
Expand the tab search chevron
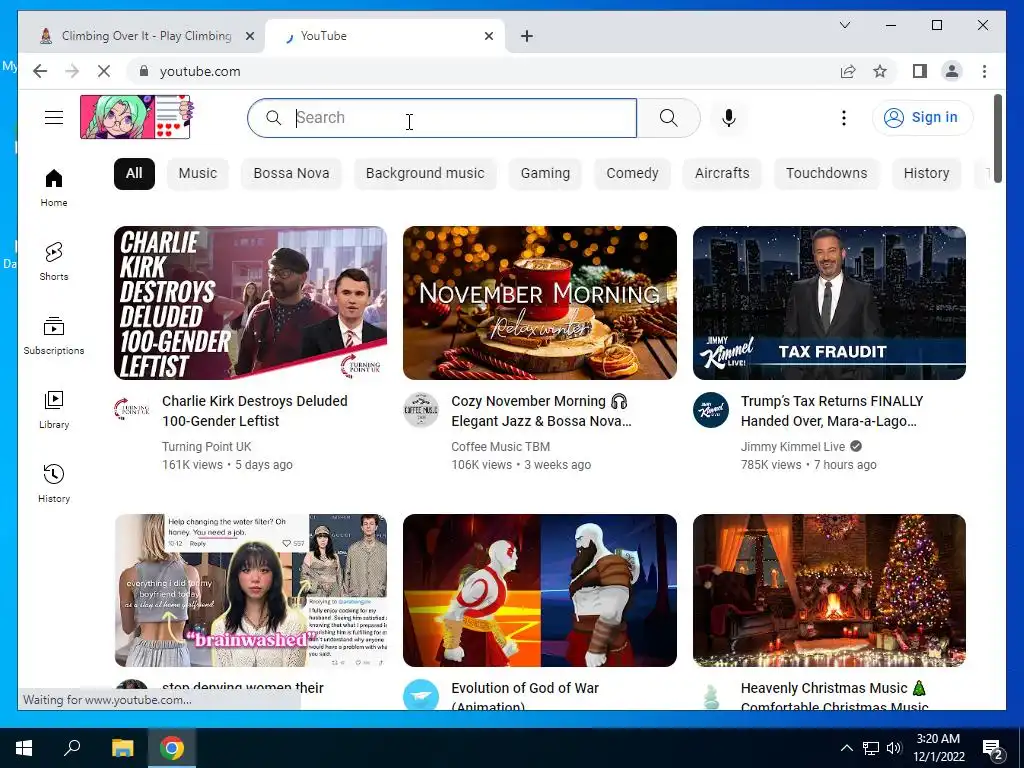(844, 25)
